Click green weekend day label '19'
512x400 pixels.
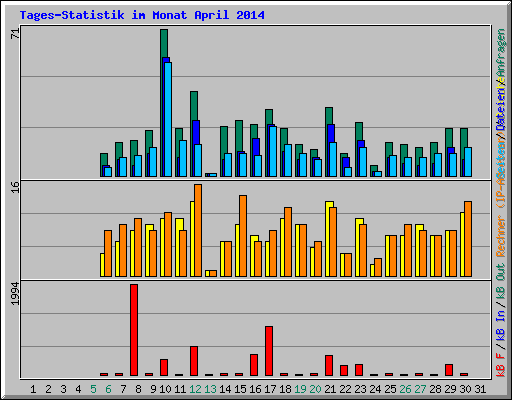pyautogui.click(x=300, y=389)
